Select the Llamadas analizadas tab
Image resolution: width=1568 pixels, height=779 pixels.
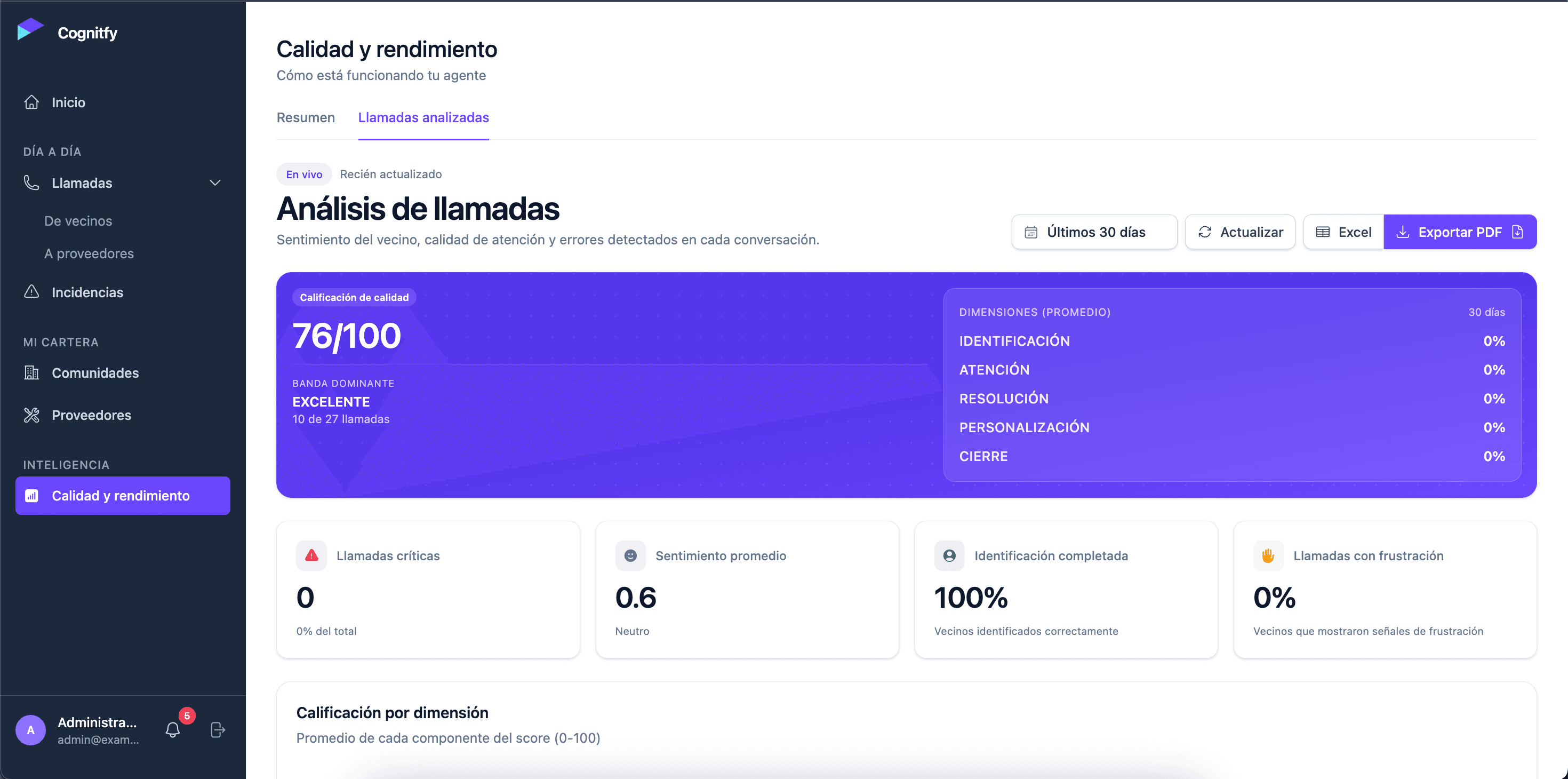423,117
